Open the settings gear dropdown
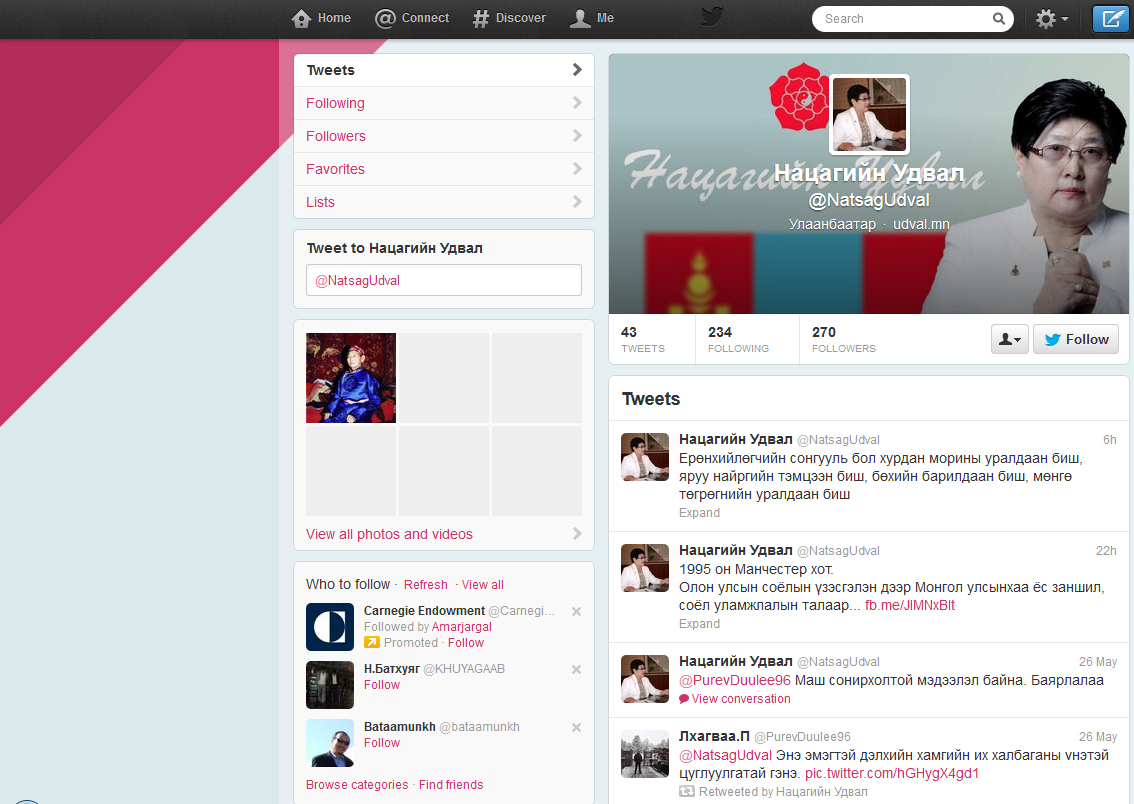The height and width of the screenshot is (804, 1134). pos(1051,18)
